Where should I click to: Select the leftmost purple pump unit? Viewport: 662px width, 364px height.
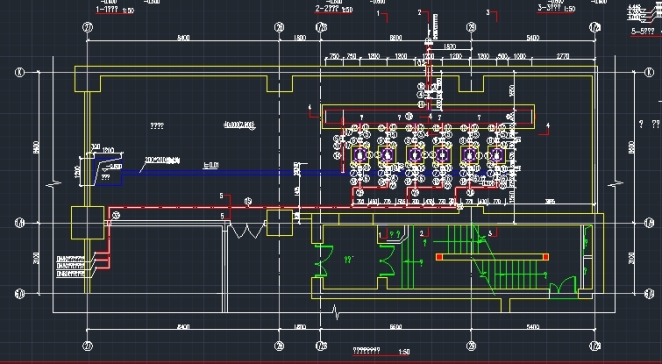click(x=360, y=155)
